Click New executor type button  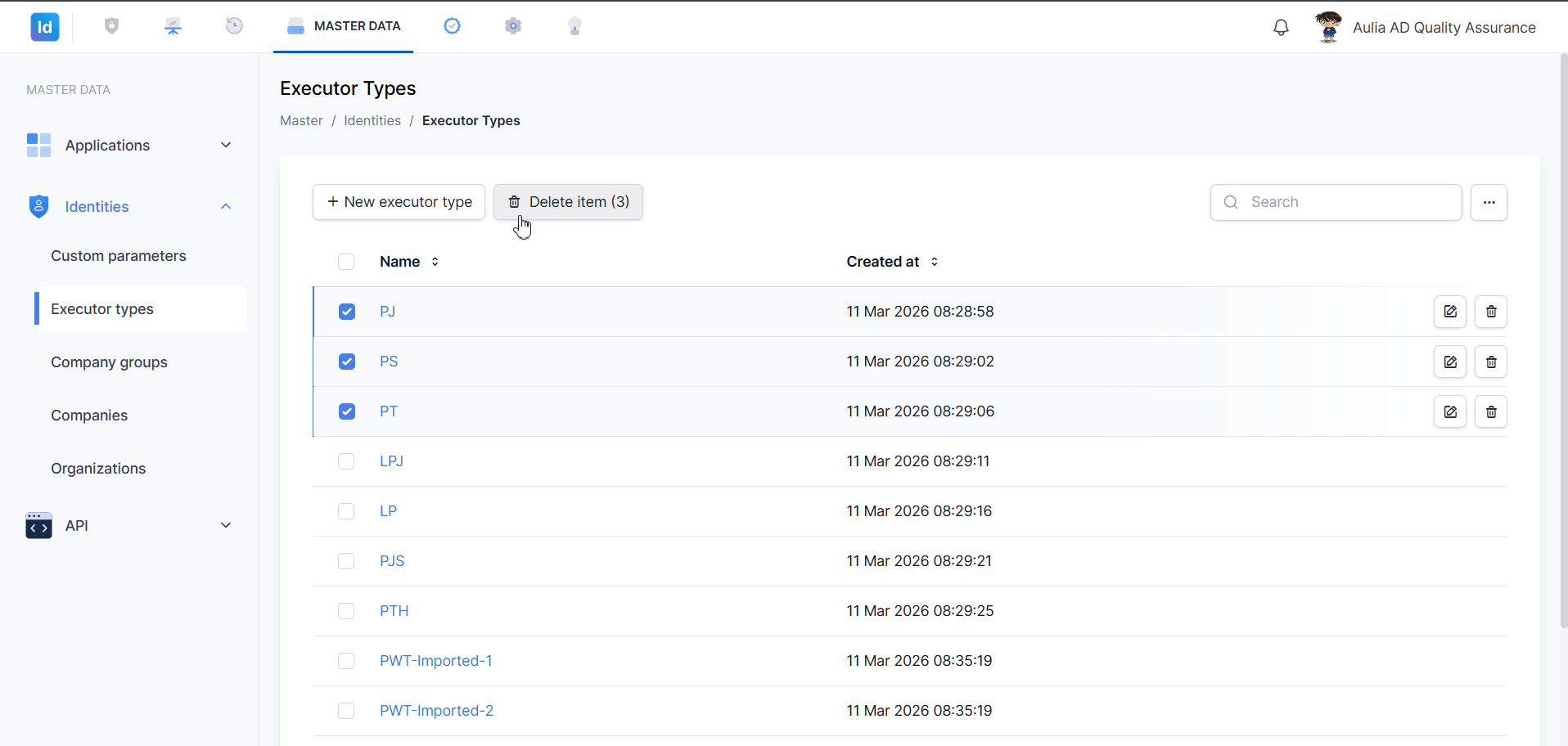tap(399, 202)
